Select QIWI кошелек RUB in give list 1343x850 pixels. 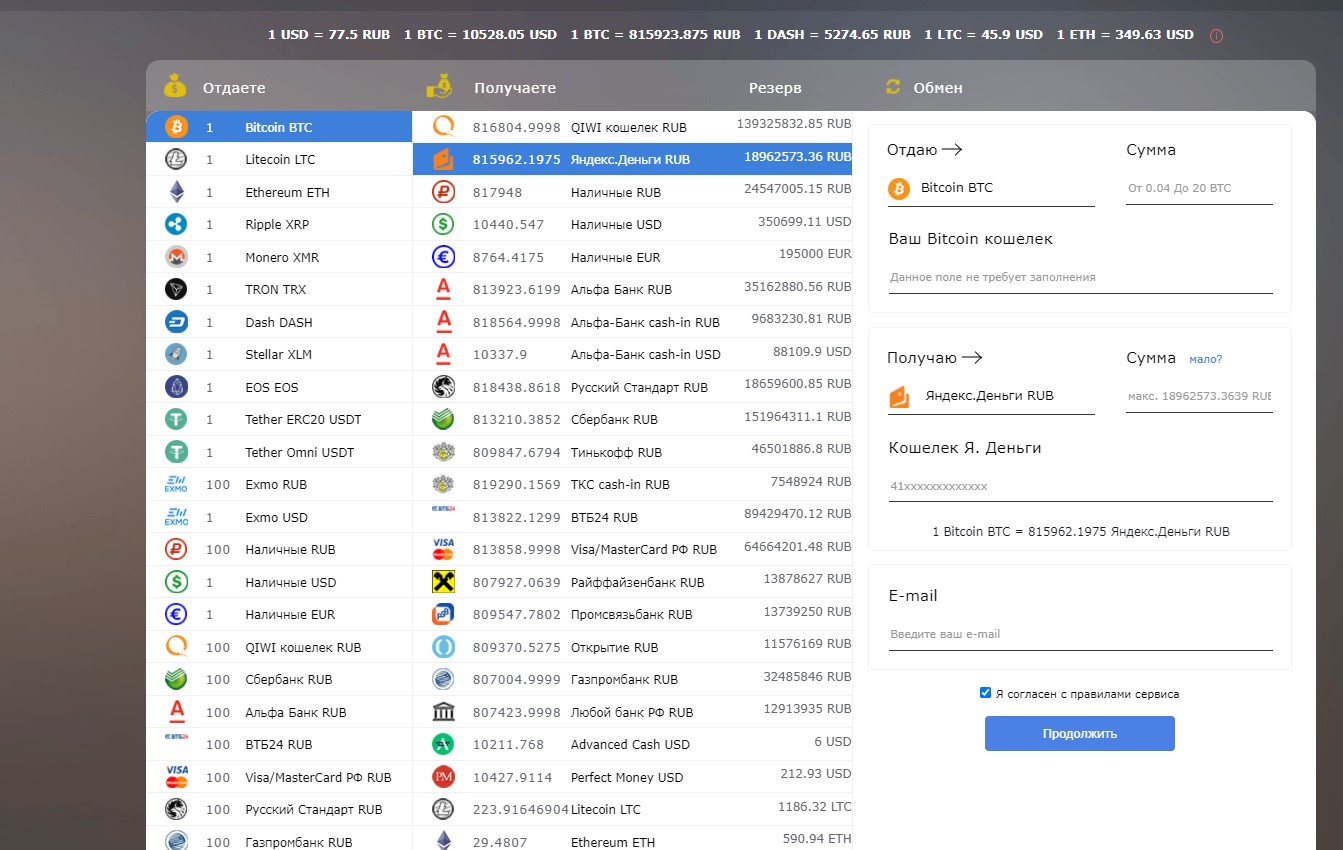(x=279, y=647)
